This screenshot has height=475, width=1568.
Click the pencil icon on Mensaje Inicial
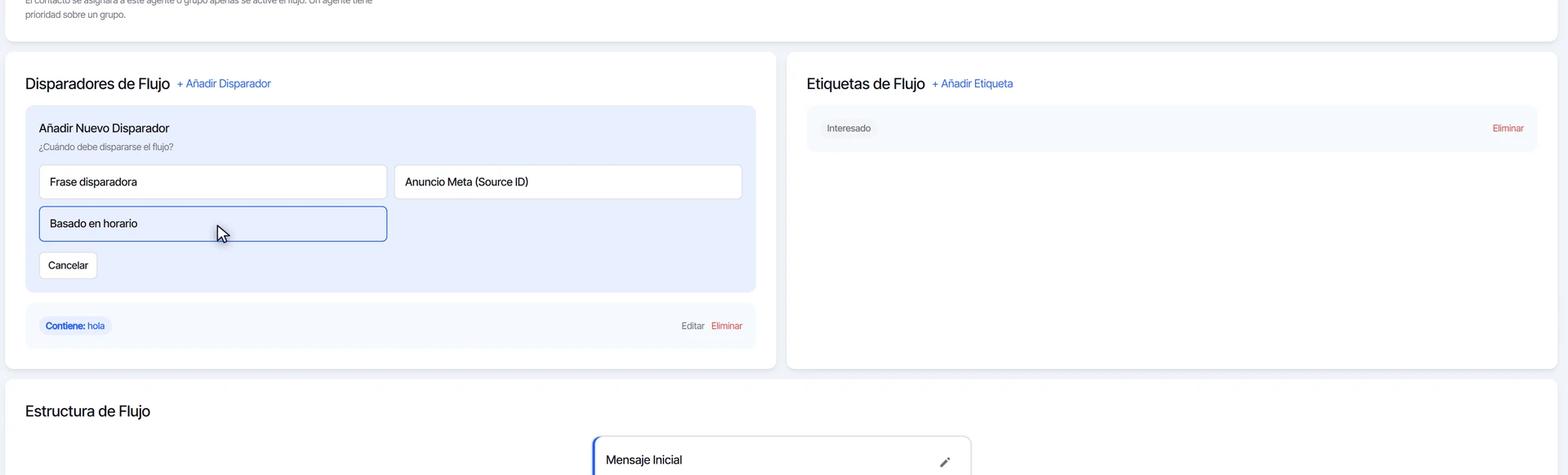pos(945,462)
